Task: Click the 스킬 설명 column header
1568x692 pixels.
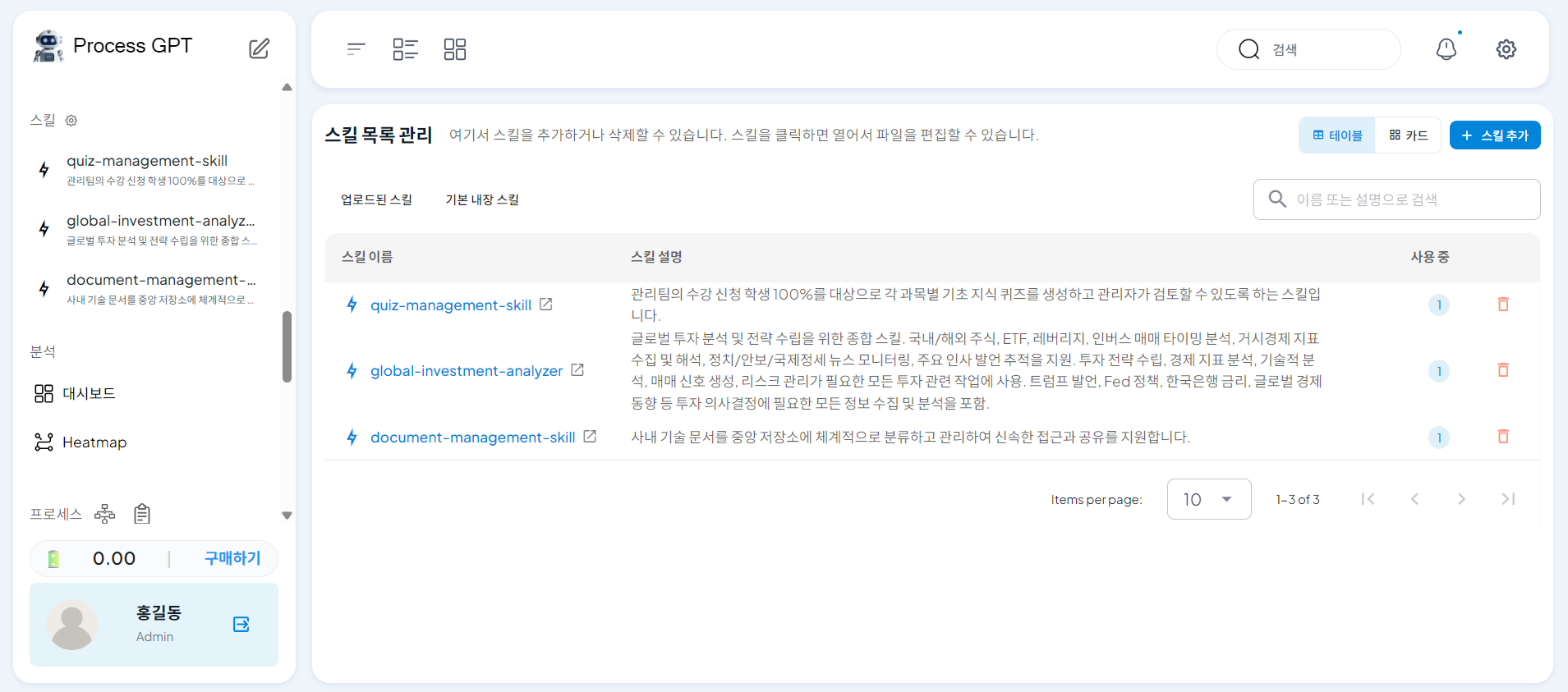Action: [656, 257]
